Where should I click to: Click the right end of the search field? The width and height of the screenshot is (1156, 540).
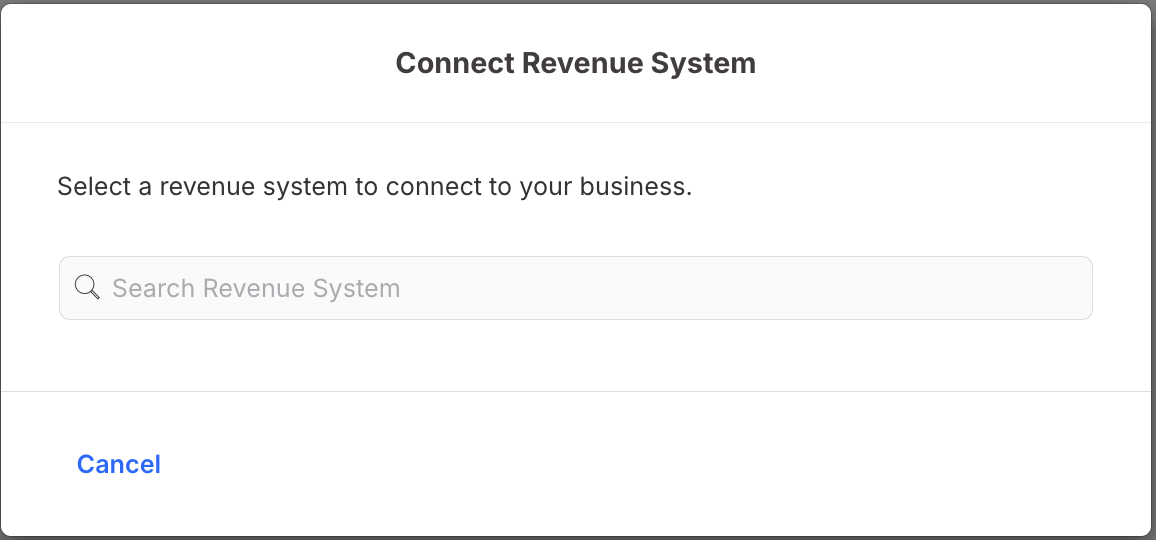pyautogui.click(x=1060, y=288)
